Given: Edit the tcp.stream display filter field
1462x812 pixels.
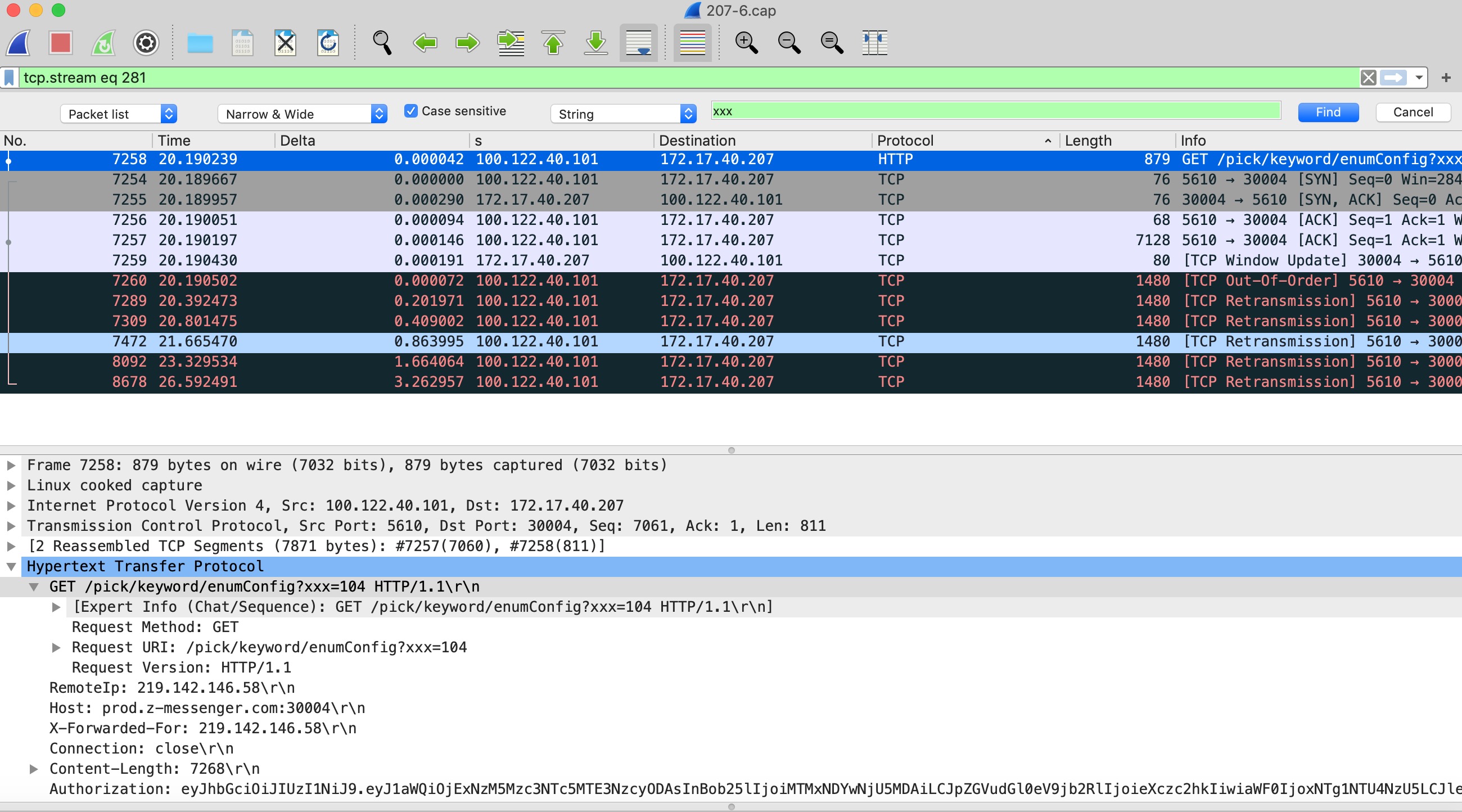Looking at the screenshot, I should (x=688, y=78).
